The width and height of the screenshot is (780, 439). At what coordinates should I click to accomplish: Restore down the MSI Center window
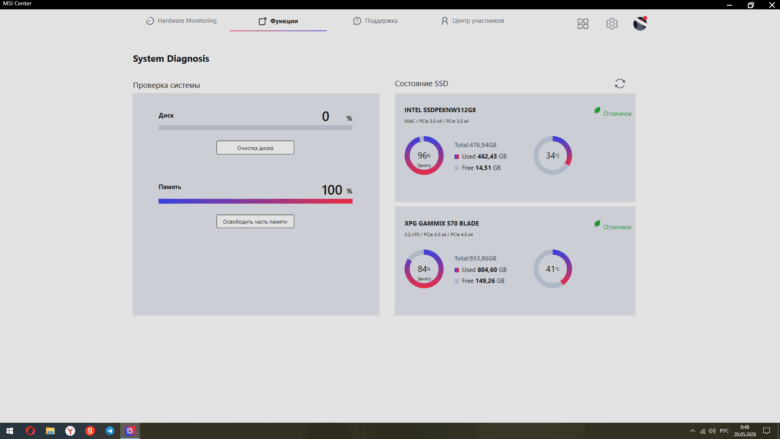[751, 5]
